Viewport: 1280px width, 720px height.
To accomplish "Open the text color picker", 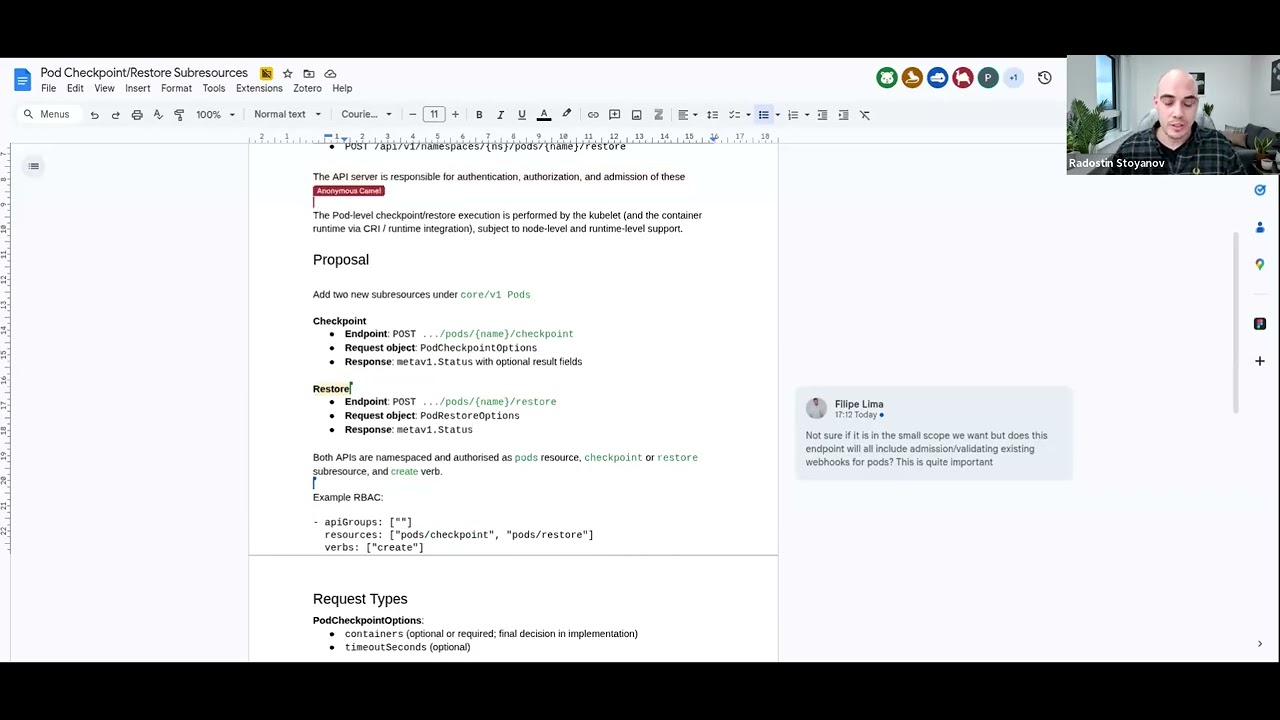I will click(x=544, y=115).
